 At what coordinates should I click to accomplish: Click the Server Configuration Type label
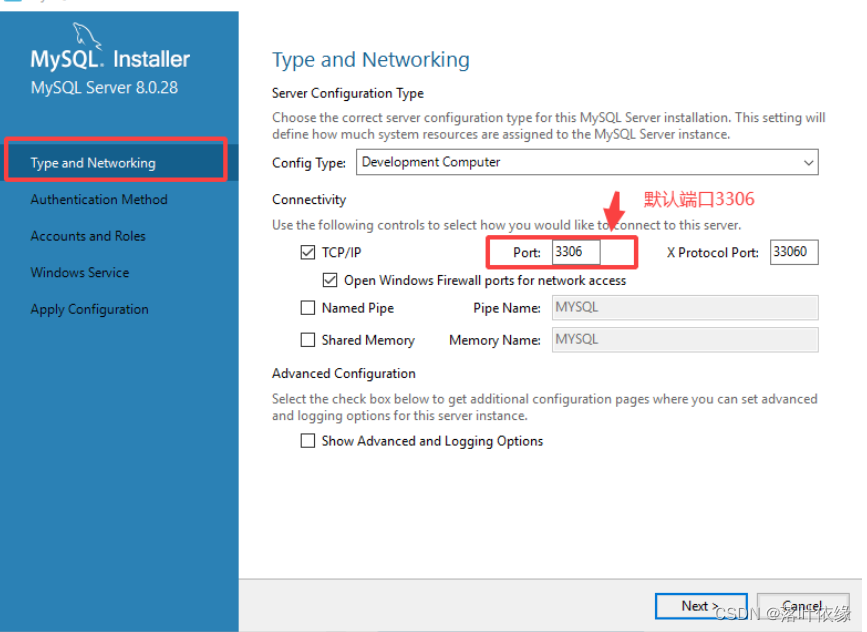point(348,93)
